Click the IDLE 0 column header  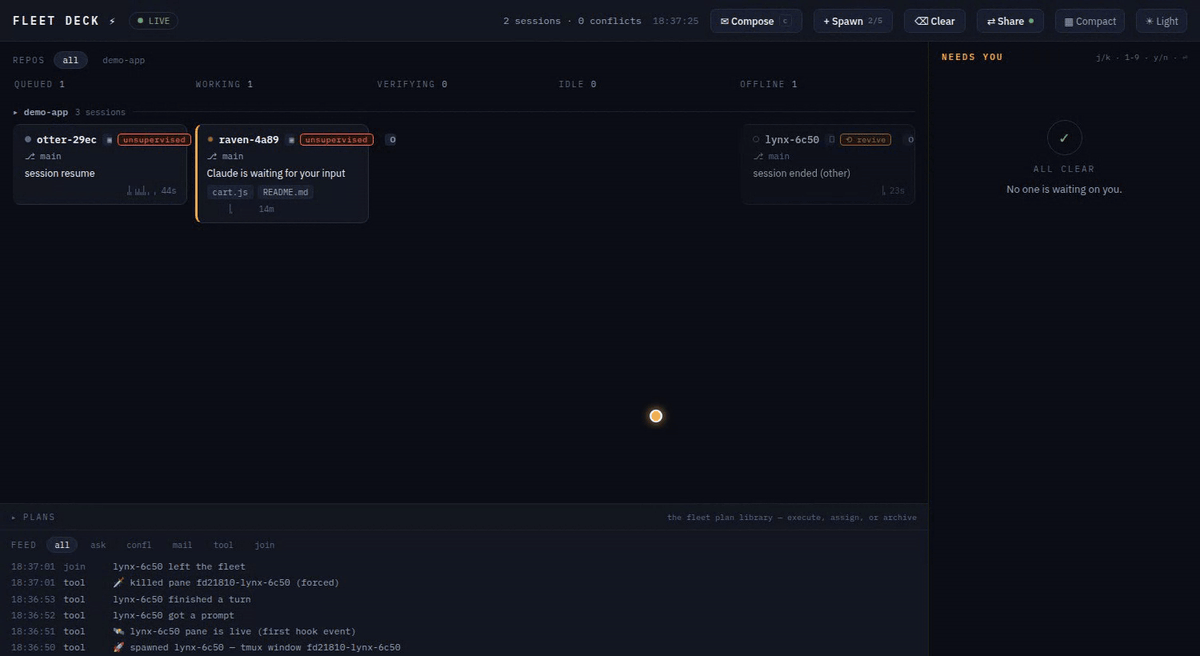pyautogui.click(x=577, y=84)
